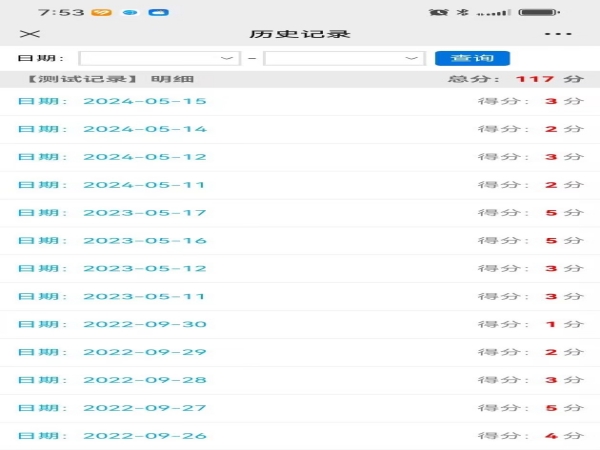Click the start date dropdown arrow
Image resolution: width=600 pixels, height=450 pixels.
coord(227,59)
